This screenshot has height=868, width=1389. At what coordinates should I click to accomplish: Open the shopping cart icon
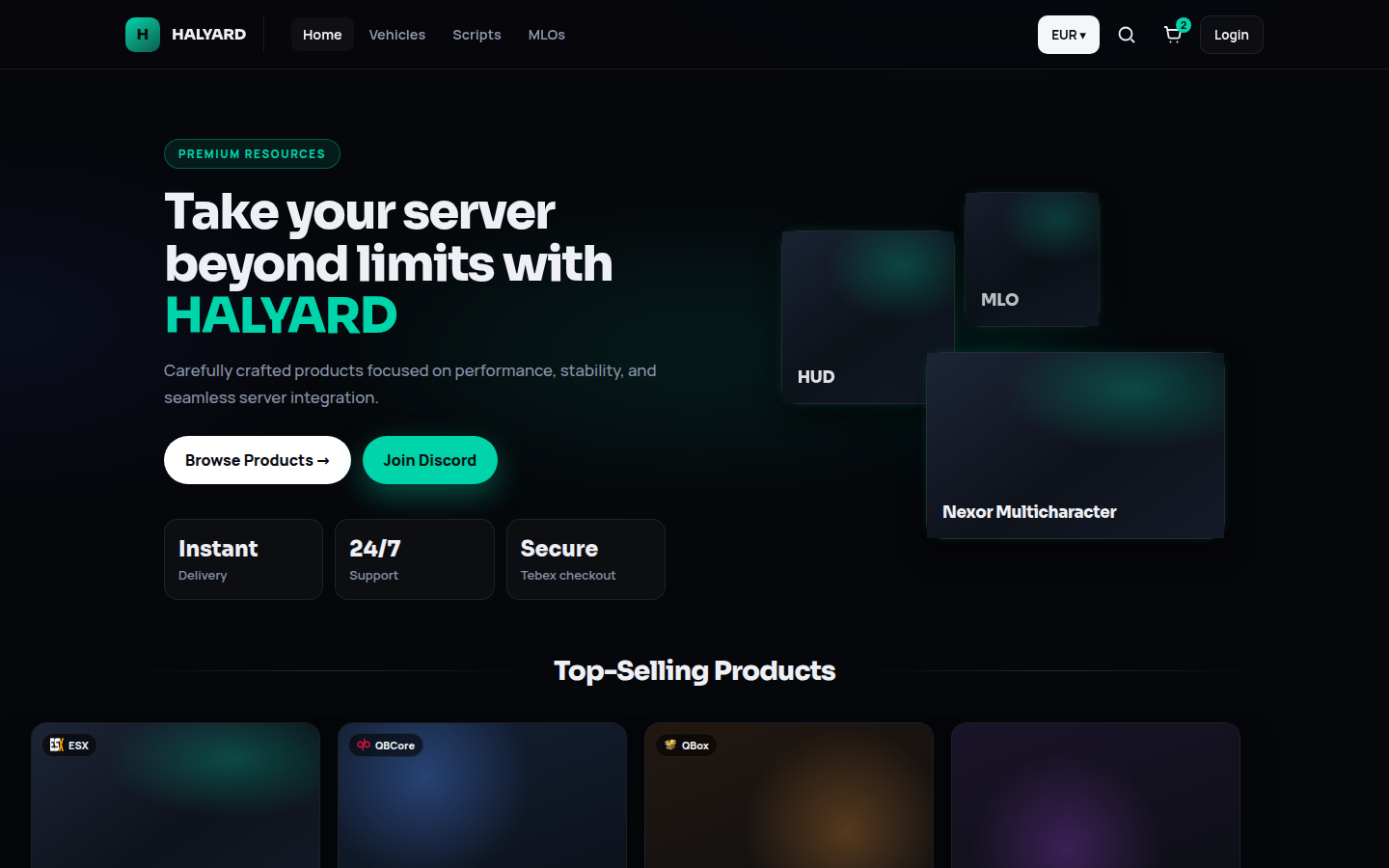tap(1173, 35)
